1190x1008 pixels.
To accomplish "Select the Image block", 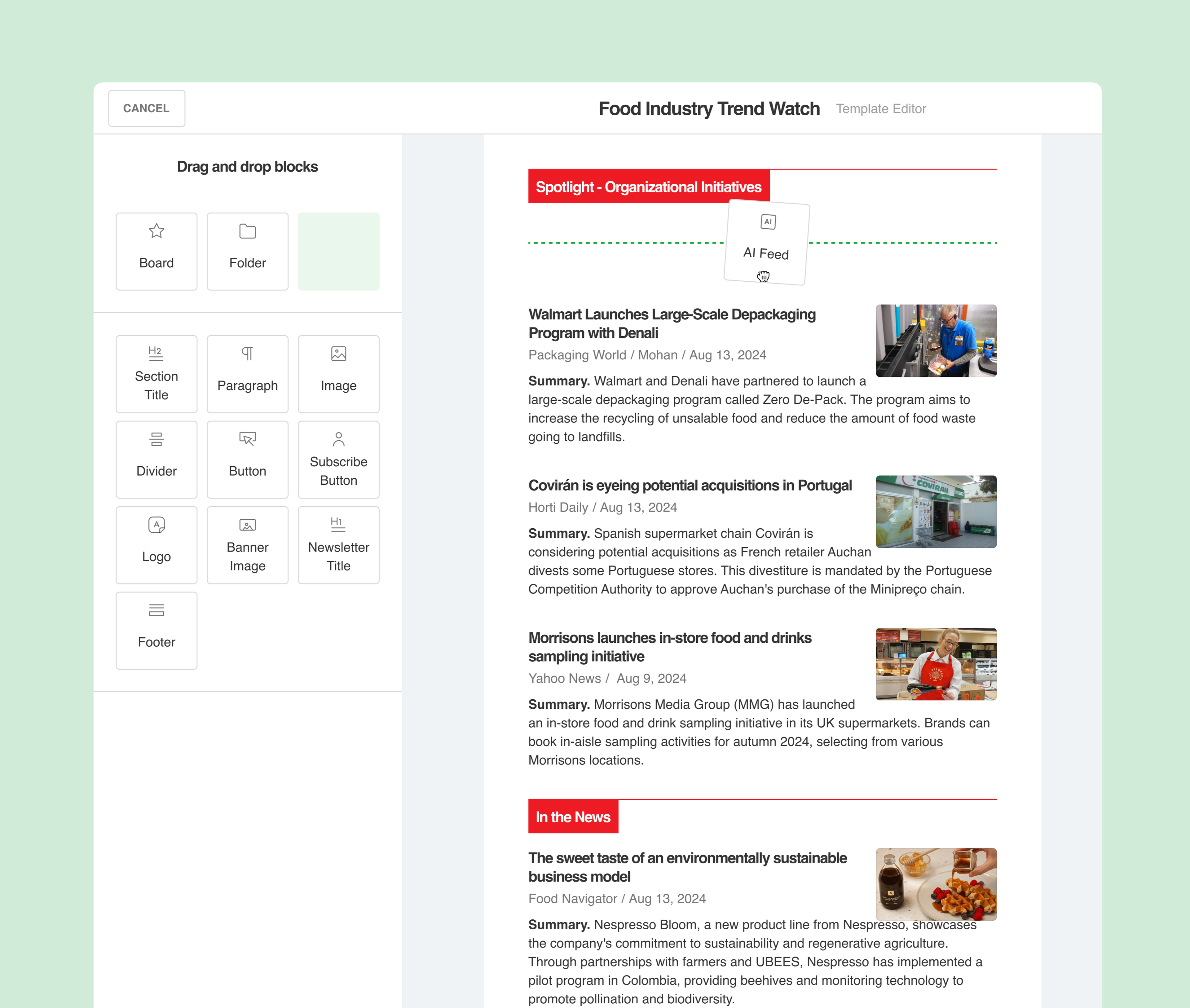I will pyautogui.click(x=338, y=374).
